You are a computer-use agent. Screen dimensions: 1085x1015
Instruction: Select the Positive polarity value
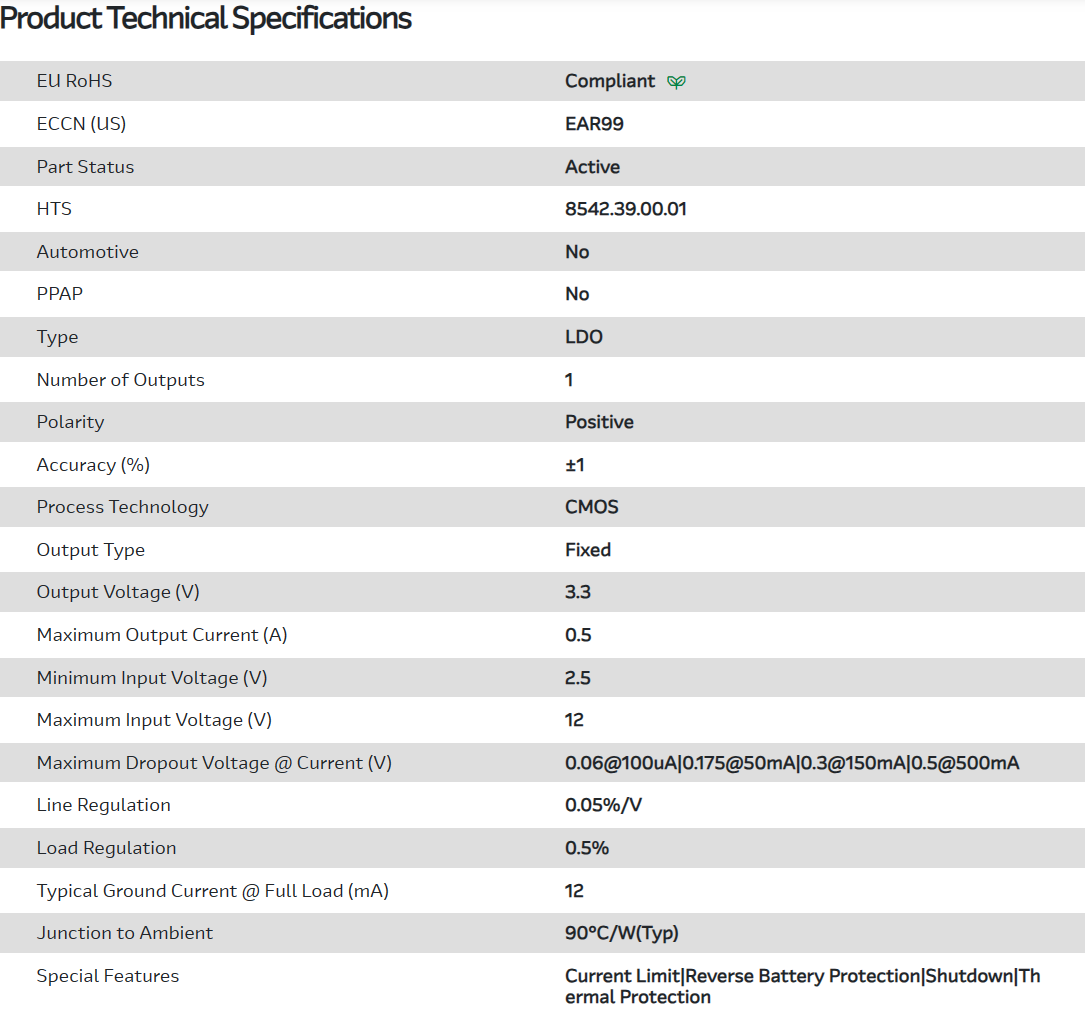click(599, 422)
